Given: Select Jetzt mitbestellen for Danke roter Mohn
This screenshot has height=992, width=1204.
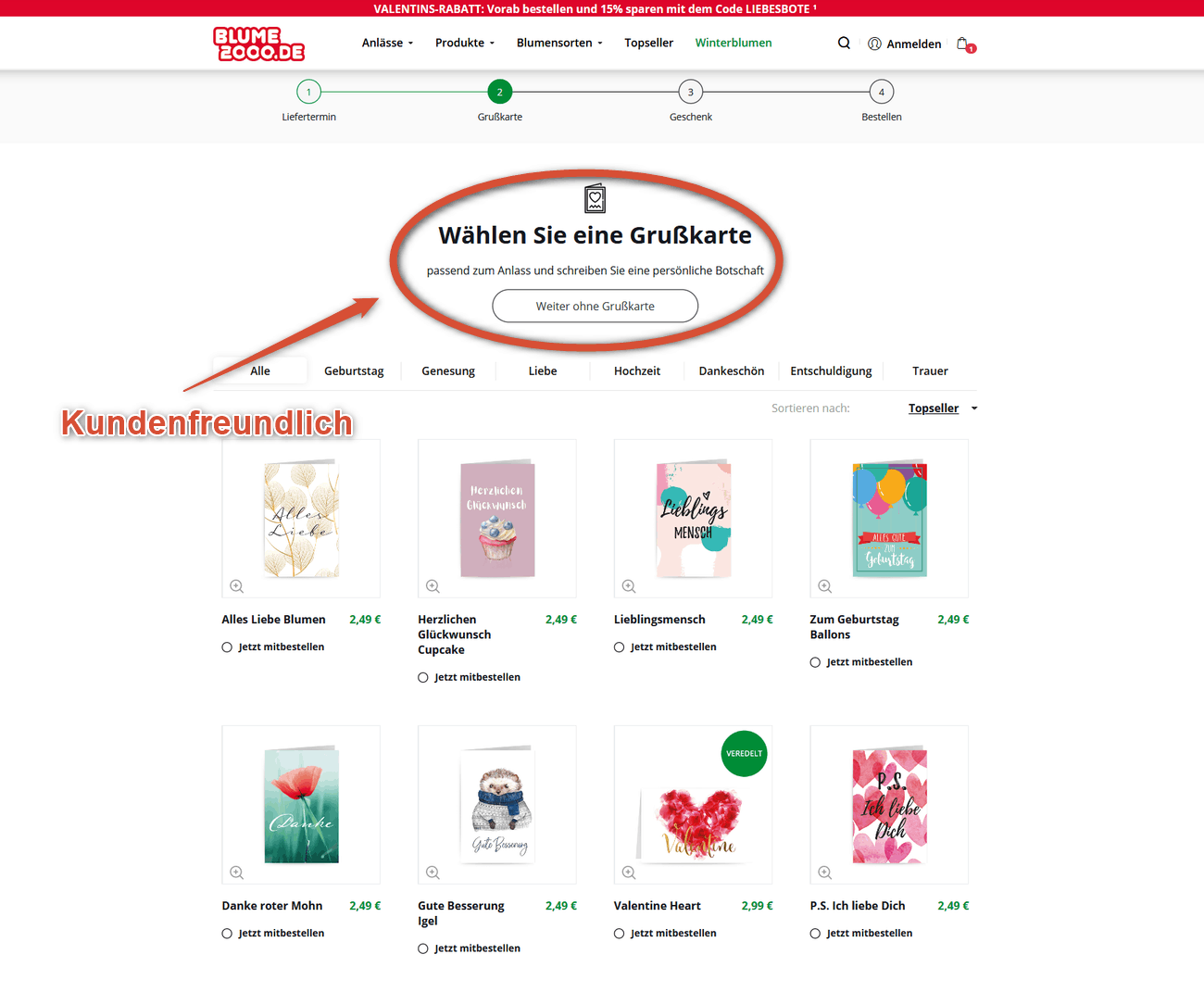Looking at the screenshot, I should click(x=227, y=934).
